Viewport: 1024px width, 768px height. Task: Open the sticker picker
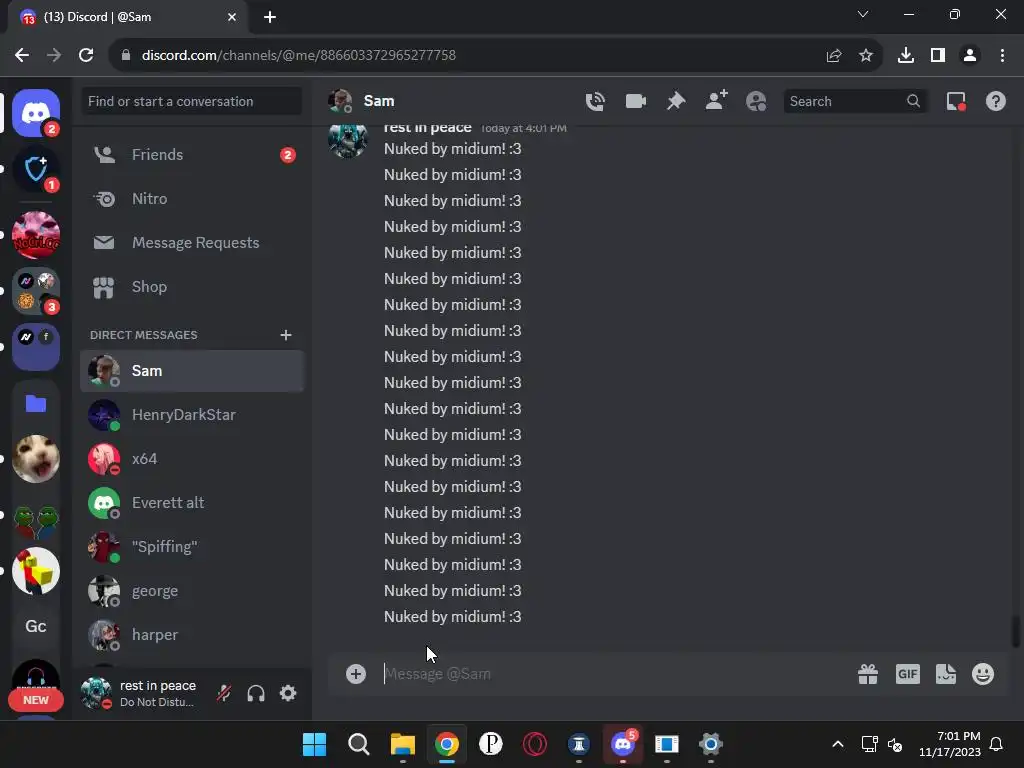coord(946,674)
